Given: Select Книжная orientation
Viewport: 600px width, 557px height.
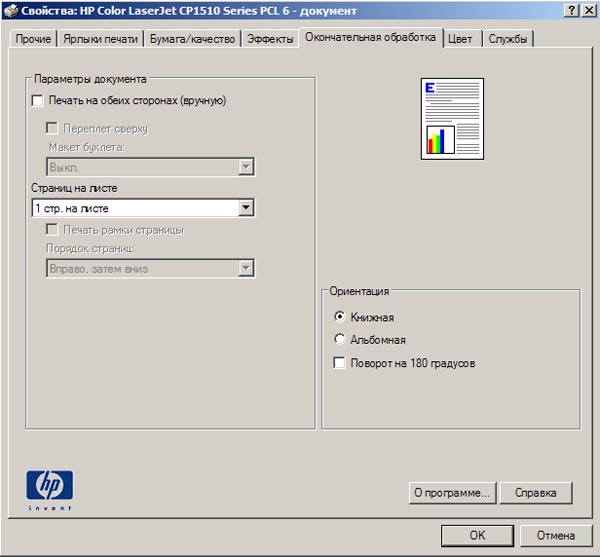Looking at the screenshot, I should point(339,317).
